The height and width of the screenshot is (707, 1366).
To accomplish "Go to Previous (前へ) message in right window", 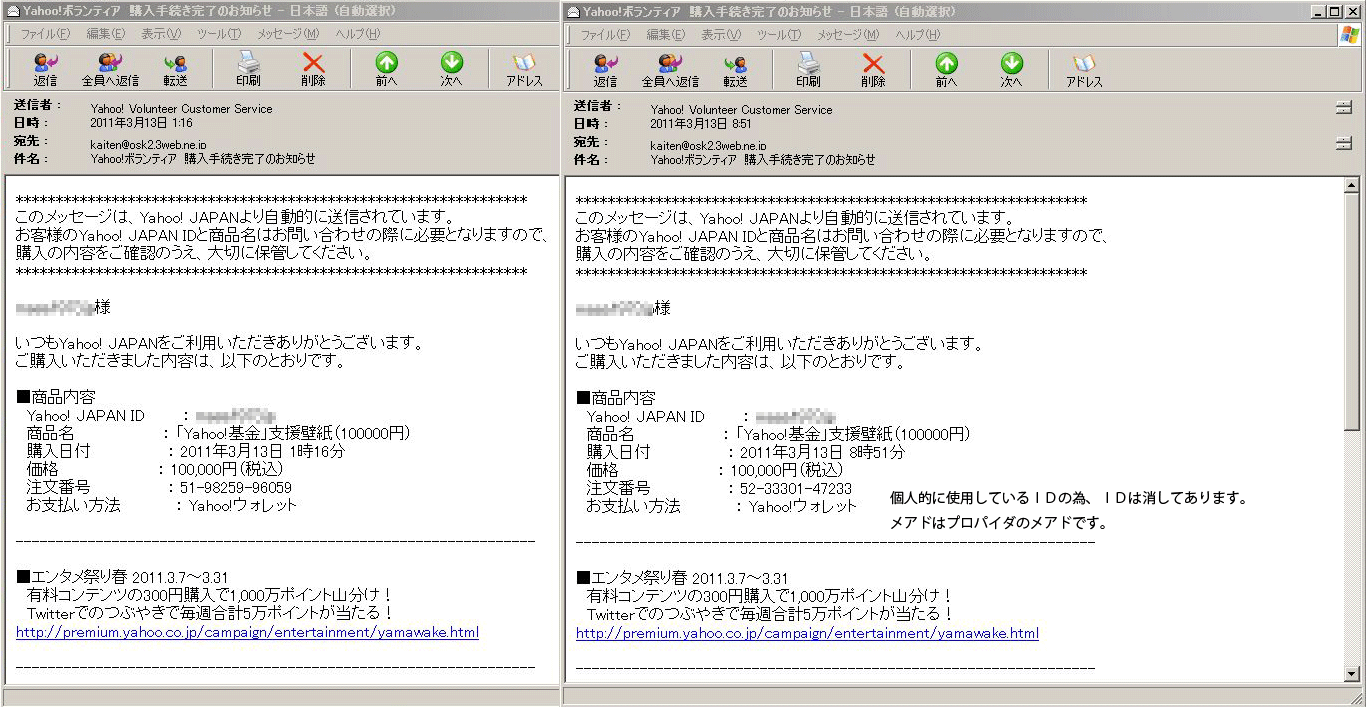I will coord(946,70).
